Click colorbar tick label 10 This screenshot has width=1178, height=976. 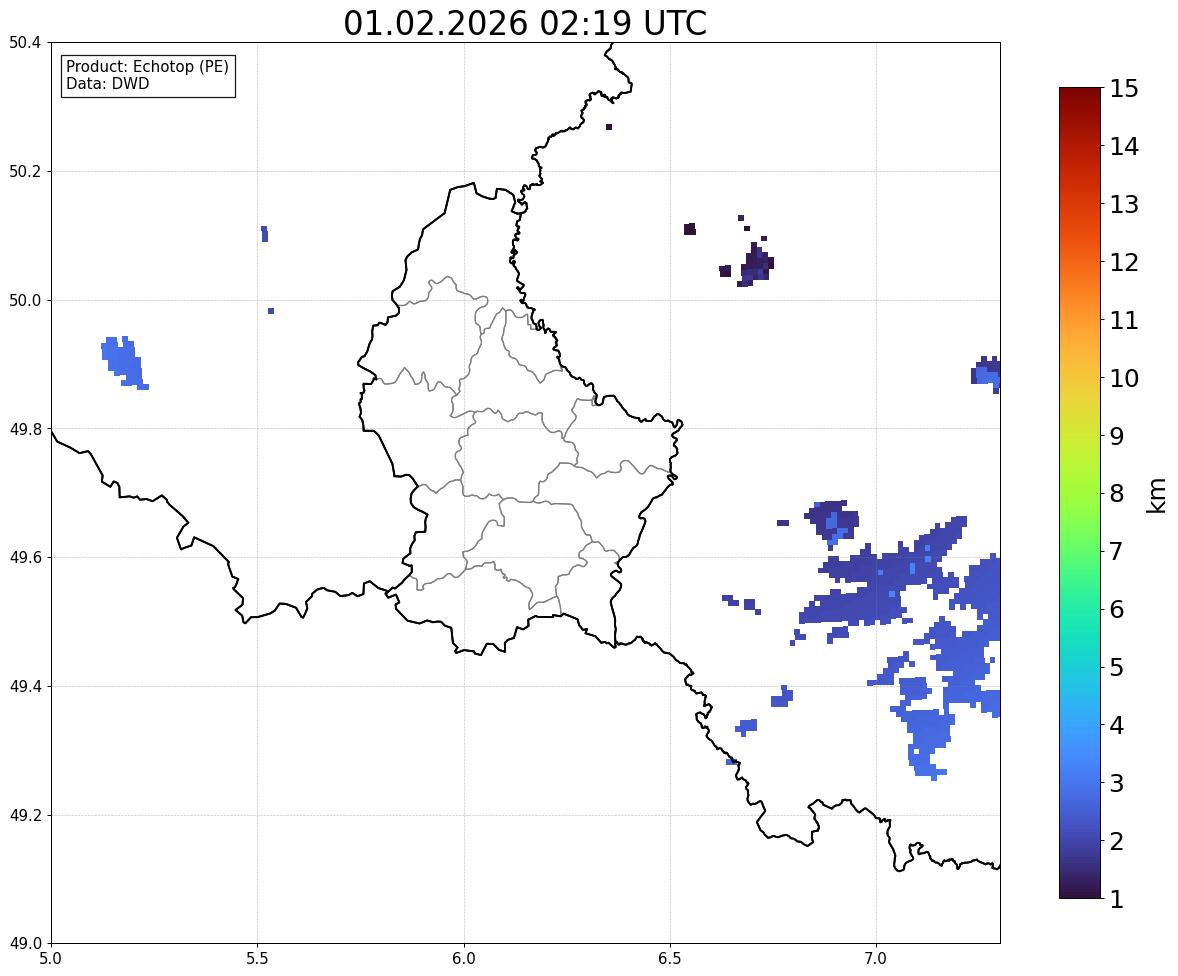[1124, 378]
